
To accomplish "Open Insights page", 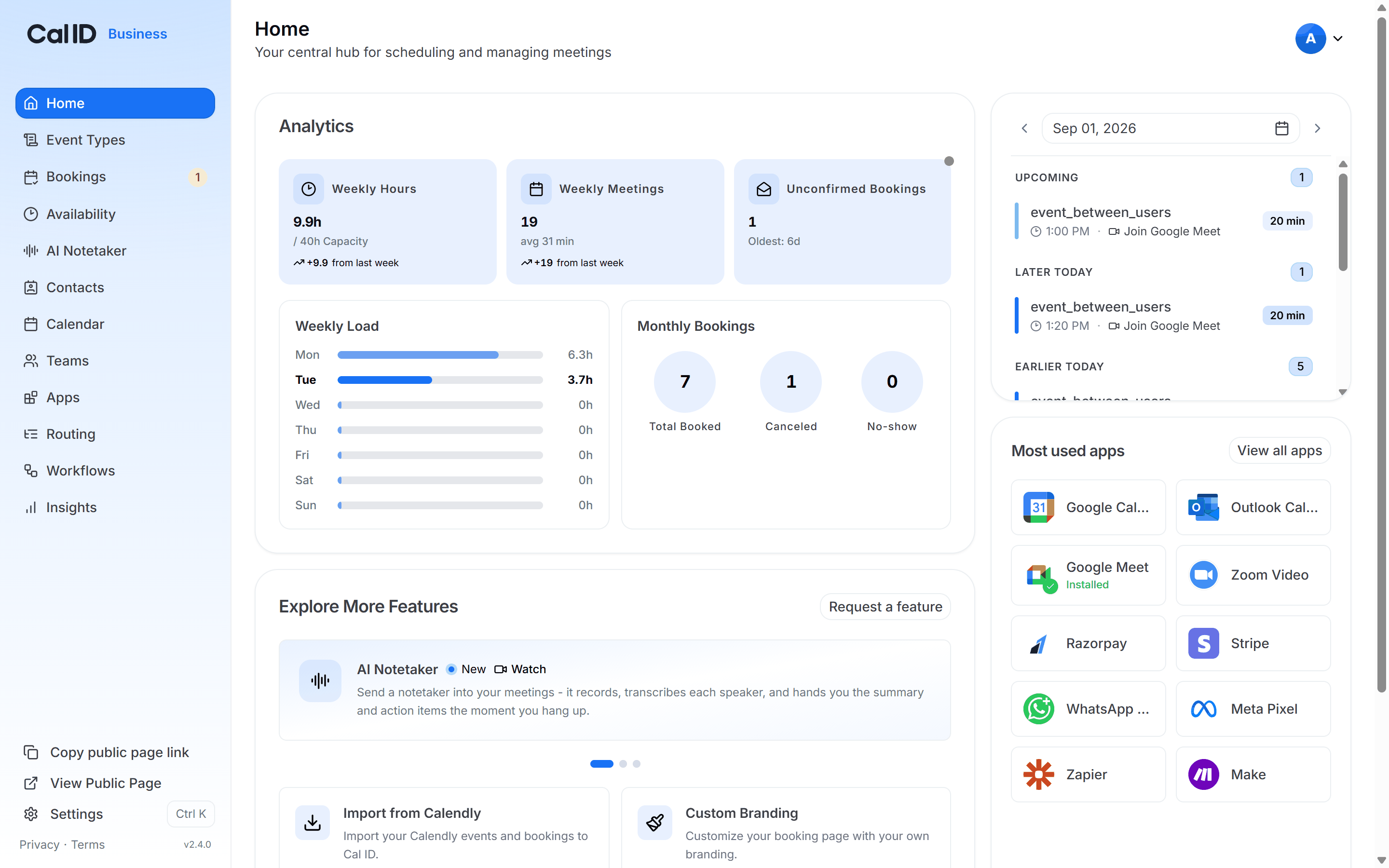I will 115,507.
